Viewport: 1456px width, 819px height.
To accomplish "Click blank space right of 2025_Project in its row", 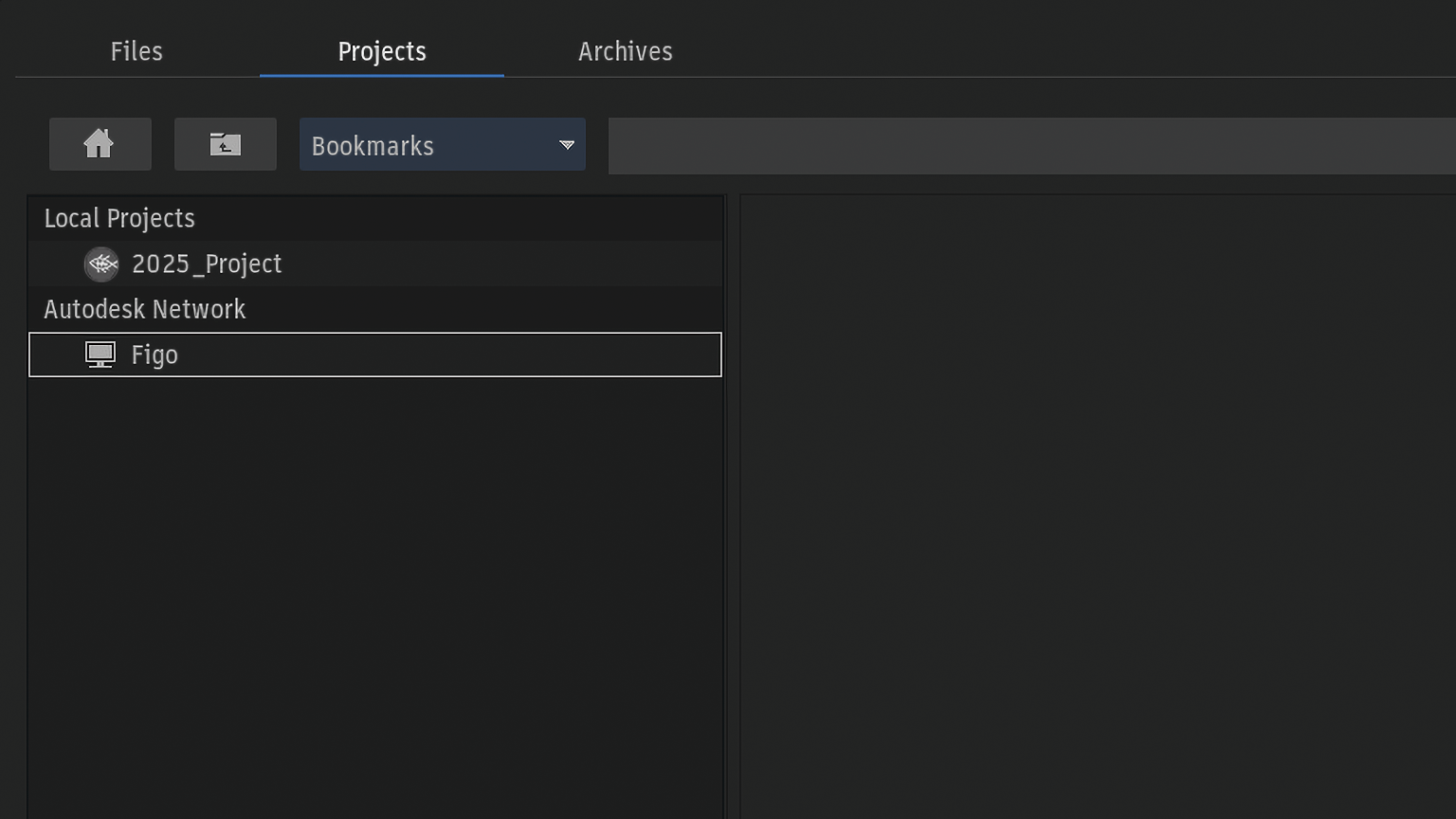I will coord(502,264).
